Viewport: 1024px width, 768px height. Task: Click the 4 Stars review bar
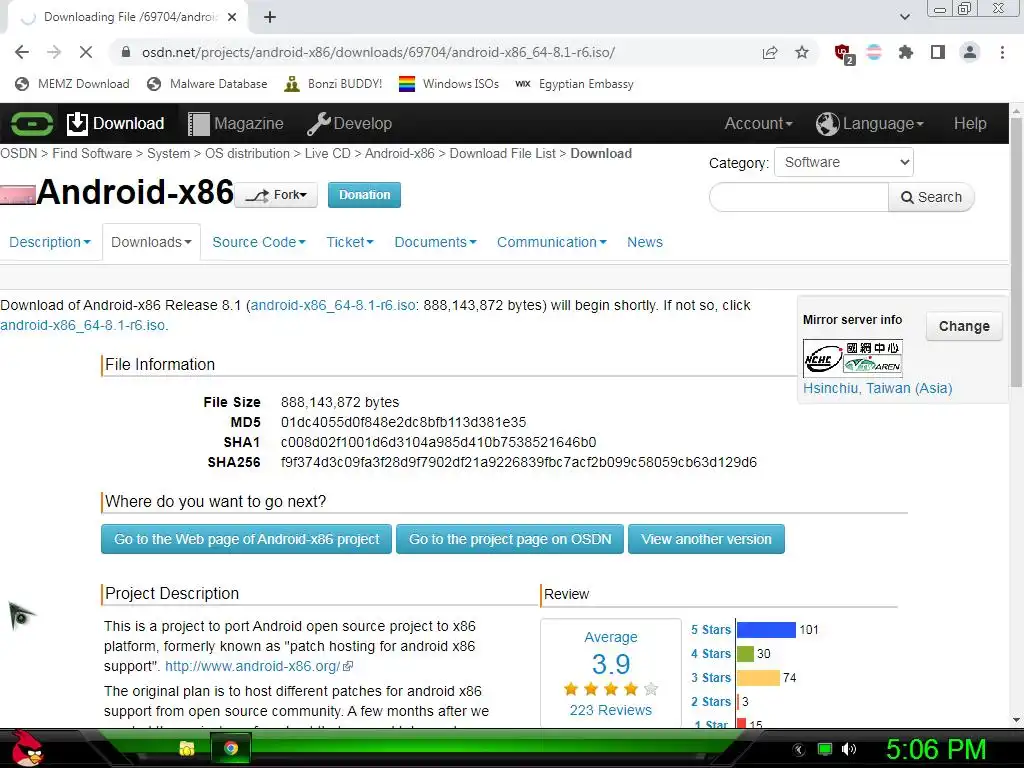[x=745, y=654]
